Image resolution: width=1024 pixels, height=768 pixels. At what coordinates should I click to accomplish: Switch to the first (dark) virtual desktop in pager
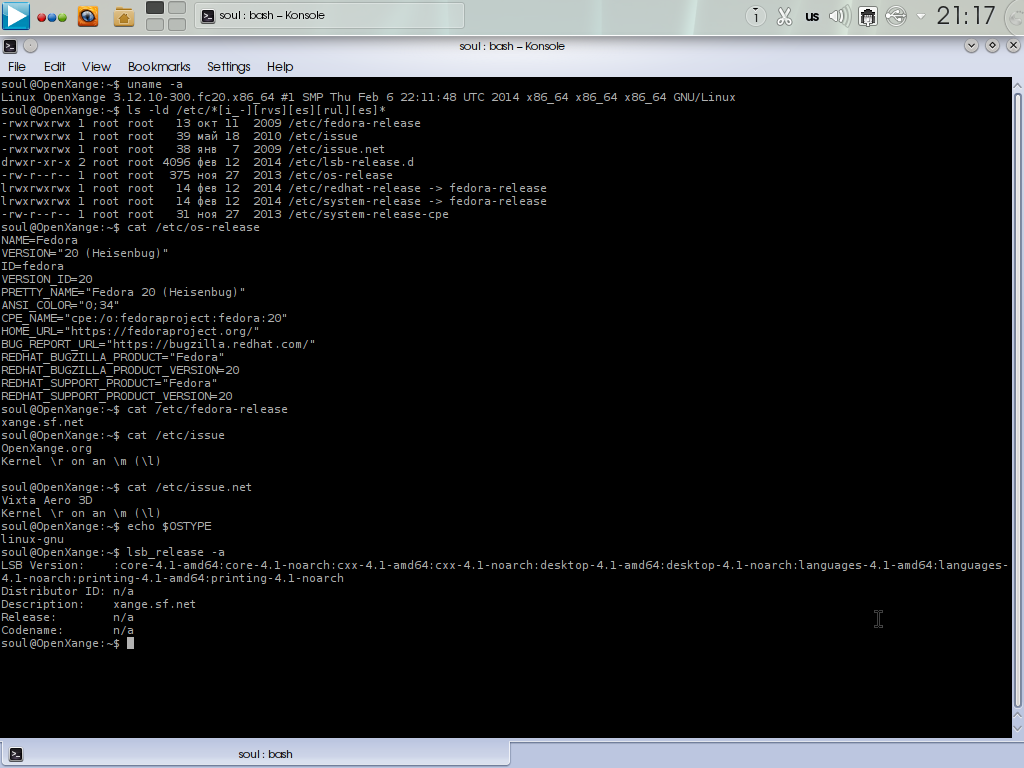tap(155, 8)
